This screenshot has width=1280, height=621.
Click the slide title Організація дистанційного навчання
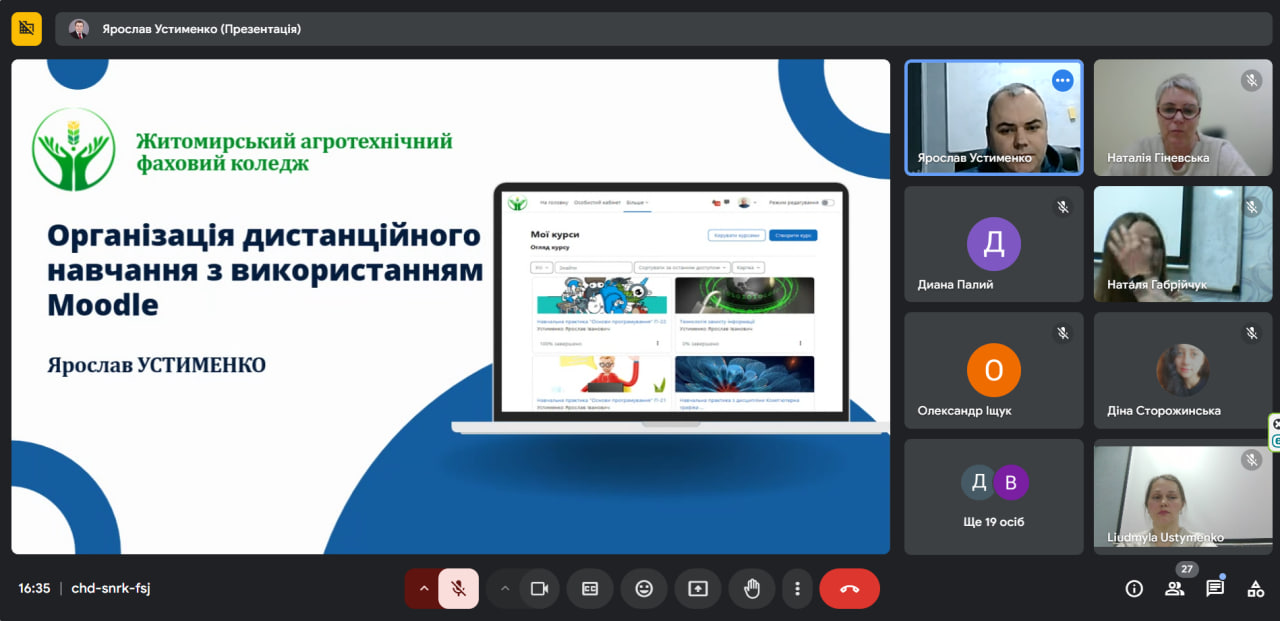point(264,270)
